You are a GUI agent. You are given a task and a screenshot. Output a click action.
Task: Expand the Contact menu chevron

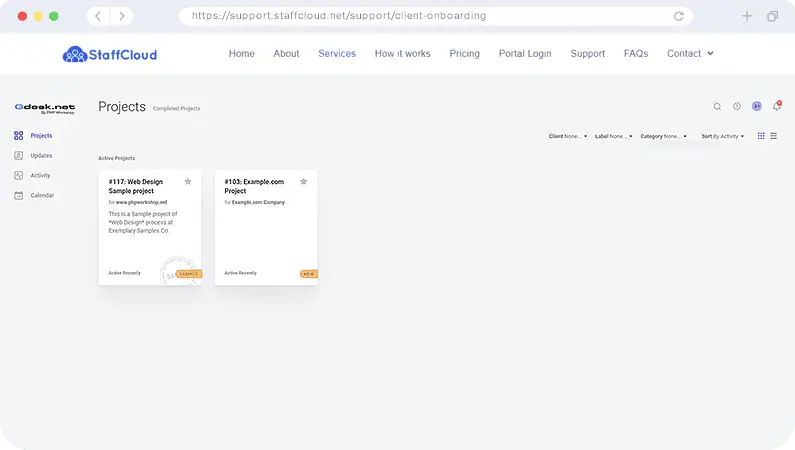pos(710,53)
